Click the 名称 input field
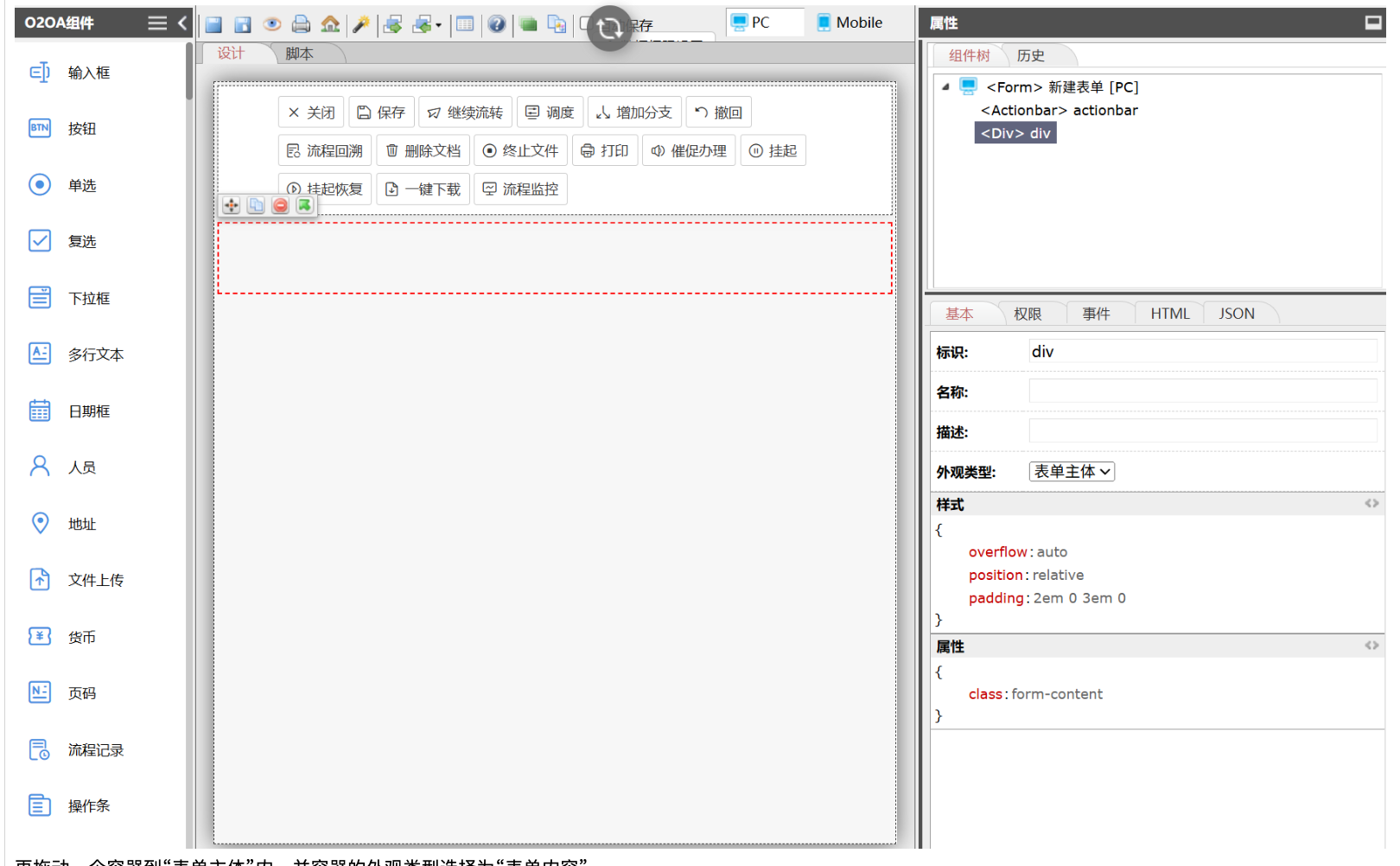This screenshot has height=866, width=1400. pyautogui.click(x=1202, y=392)
